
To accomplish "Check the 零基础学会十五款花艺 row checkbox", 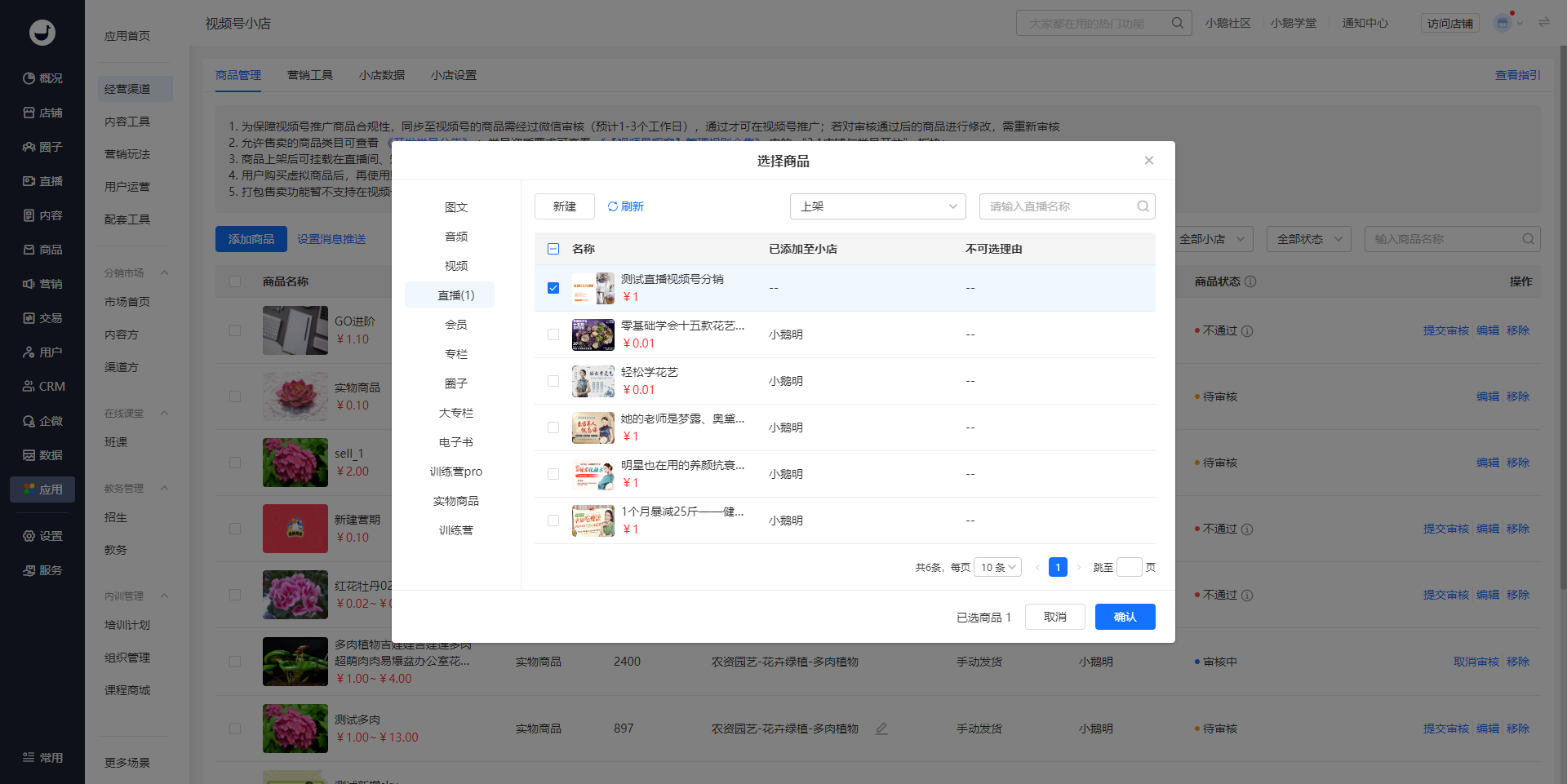I will click(x=553, y=334).
